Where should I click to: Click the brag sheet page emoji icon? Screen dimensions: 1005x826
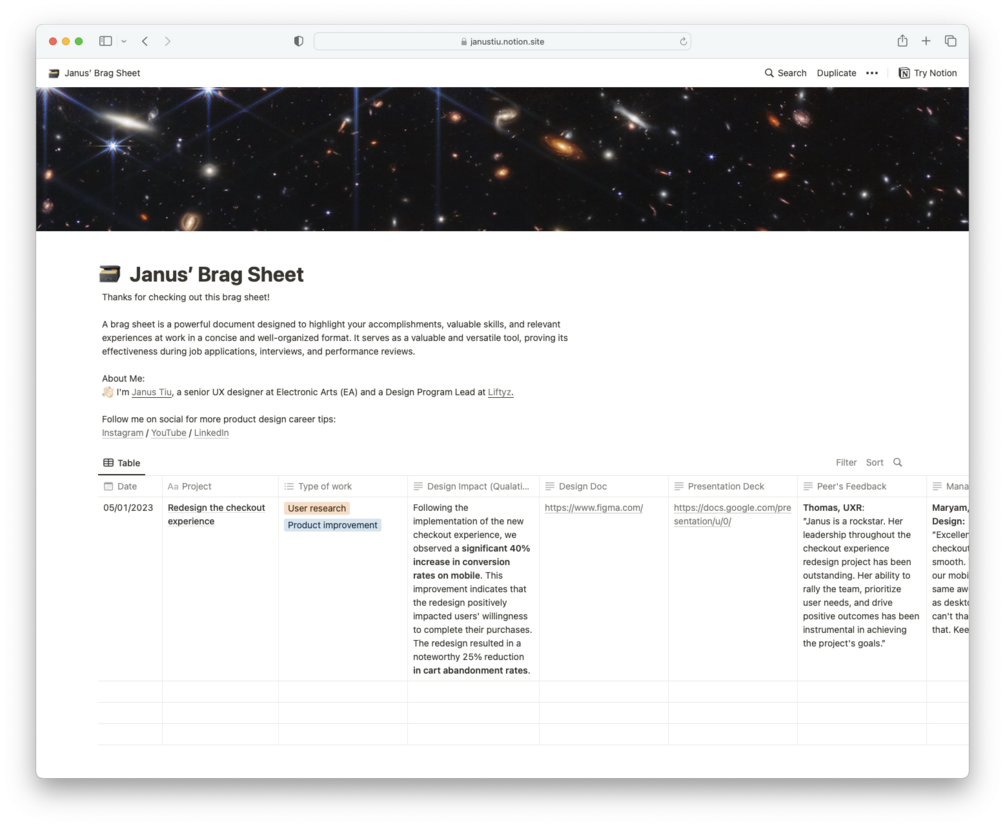click(110, 274)
